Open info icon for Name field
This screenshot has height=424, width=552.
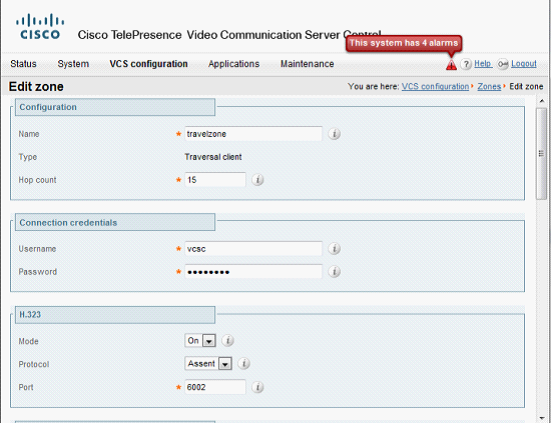[x=334, y=134]
